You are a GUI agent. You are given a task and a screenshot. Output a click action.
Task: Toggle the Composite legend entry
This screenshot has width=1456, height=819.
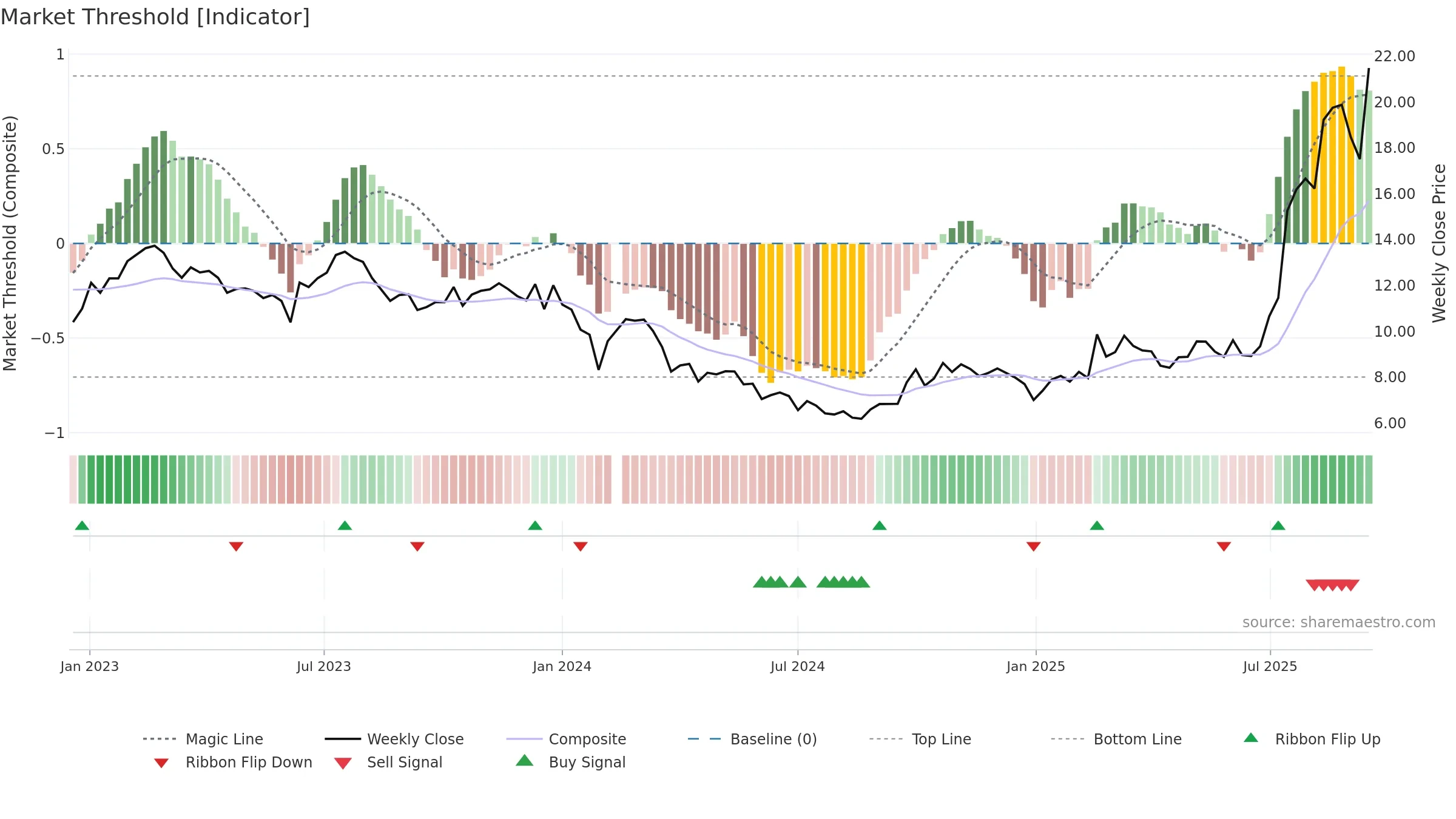point(566,739)
